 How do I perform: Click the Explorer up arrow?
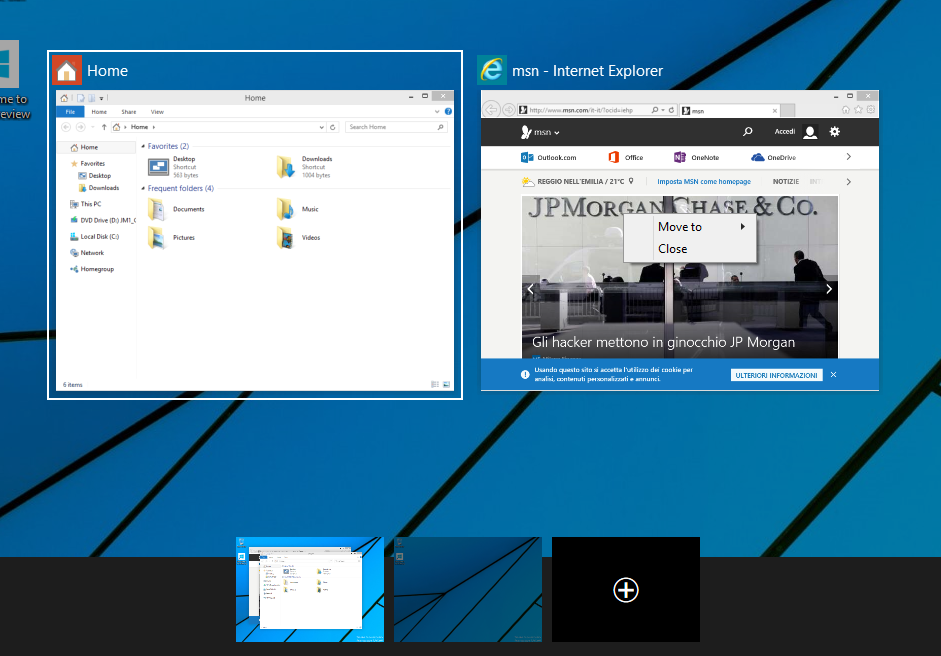[x=104, y=127]
